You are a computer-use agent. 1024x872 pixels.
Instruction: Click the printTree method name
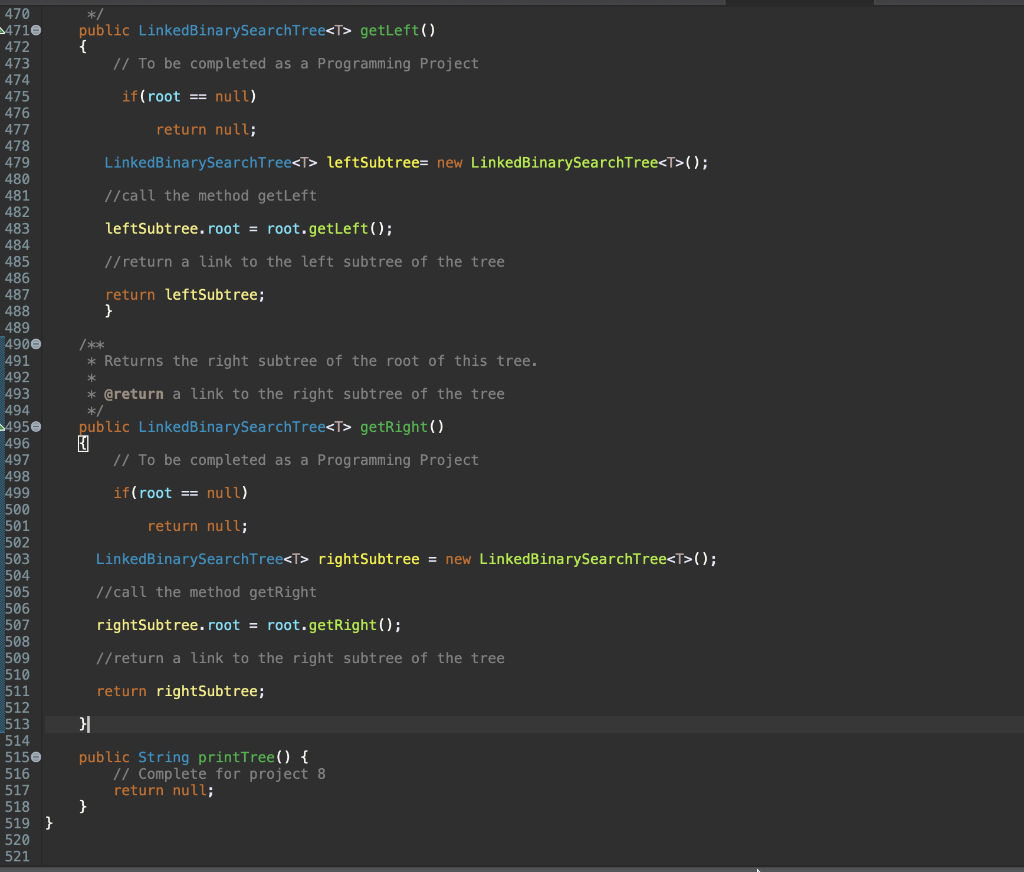pos(236,757)
